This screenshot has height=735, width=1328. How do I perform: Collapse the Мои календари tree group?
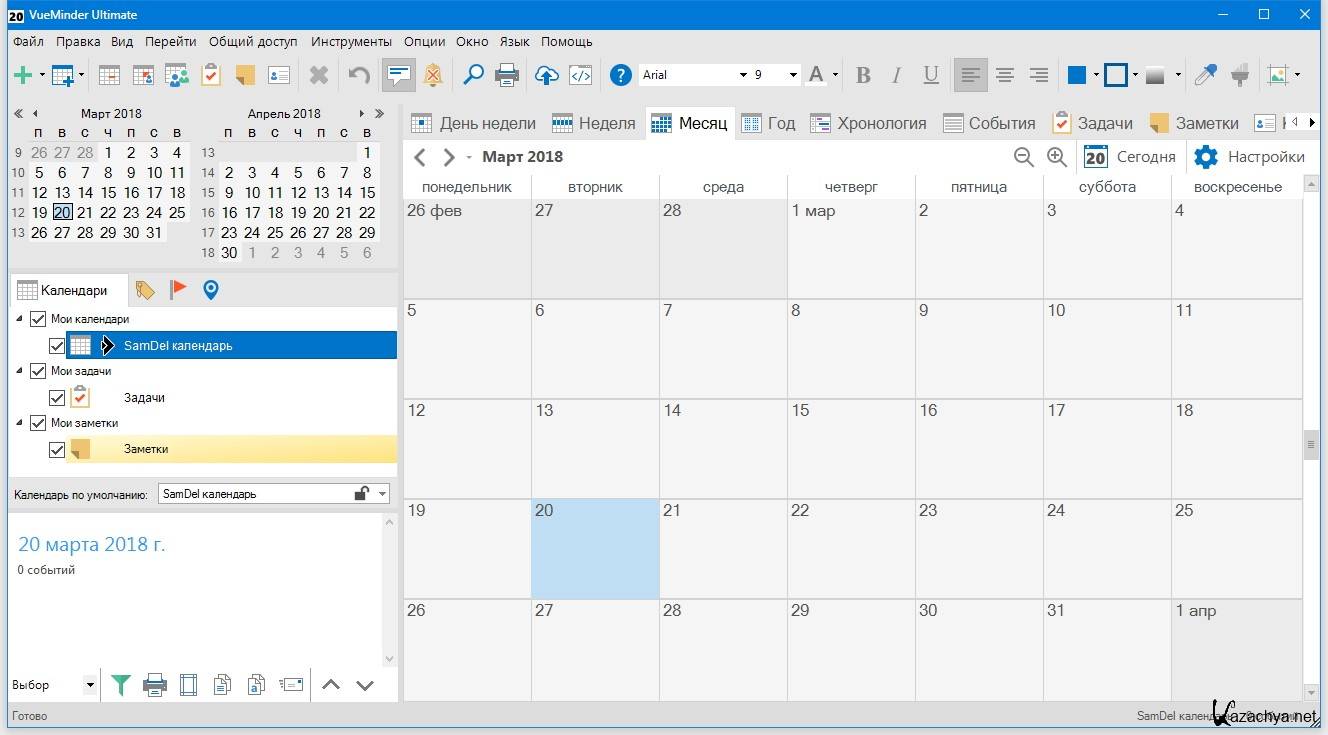point(20,319)
